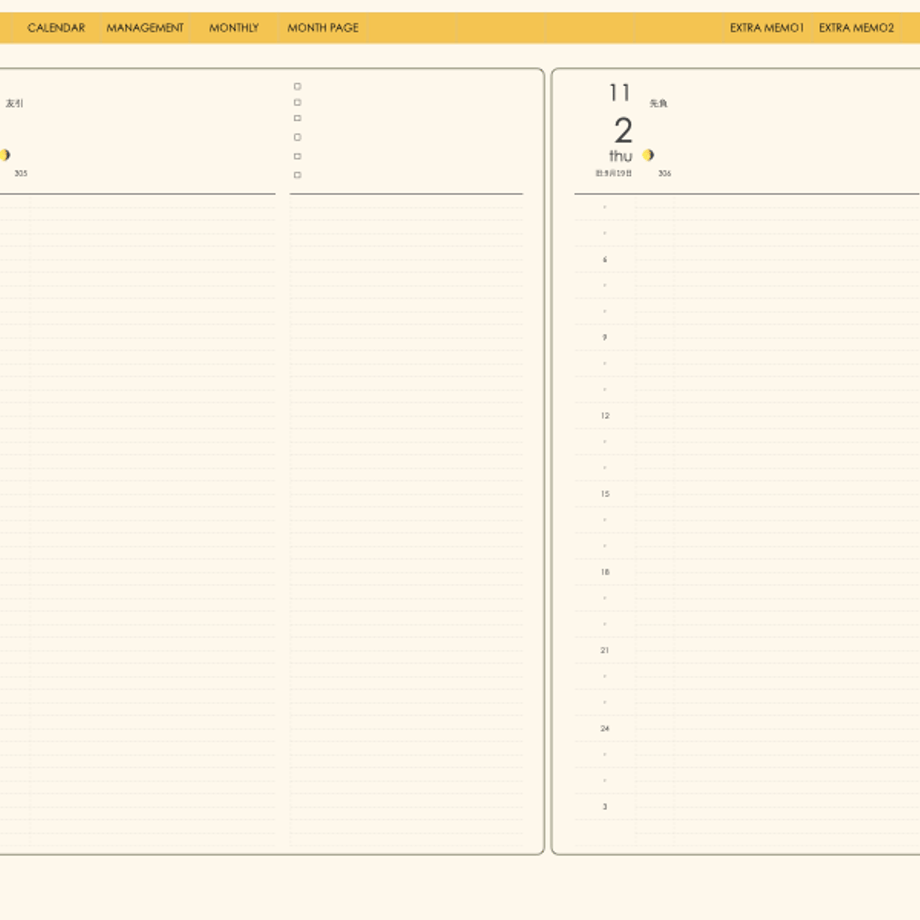The image size is (920, 920).
Task: Click the 友引 rokuyo label
Action: (15, 103)
